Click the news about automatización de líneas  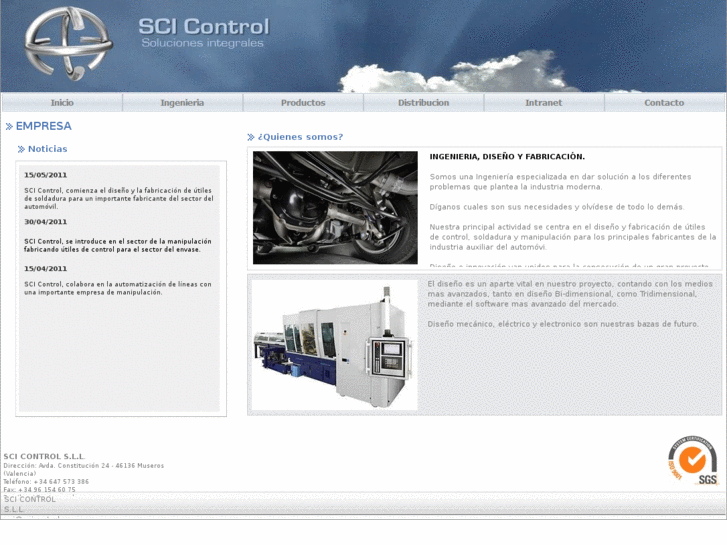coord(118,288)
